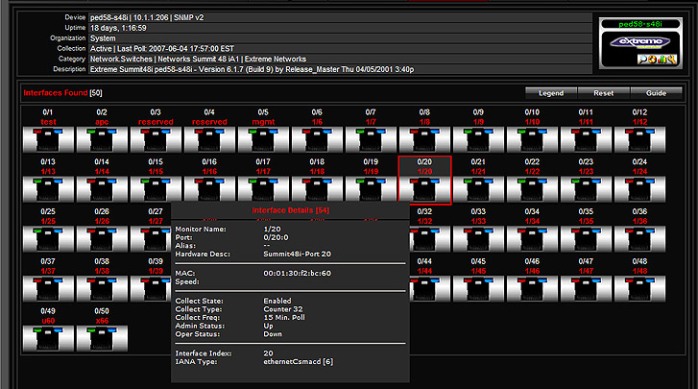
Task: Select the port 0/35 interface icon
Action: click(x=586, y=239)
